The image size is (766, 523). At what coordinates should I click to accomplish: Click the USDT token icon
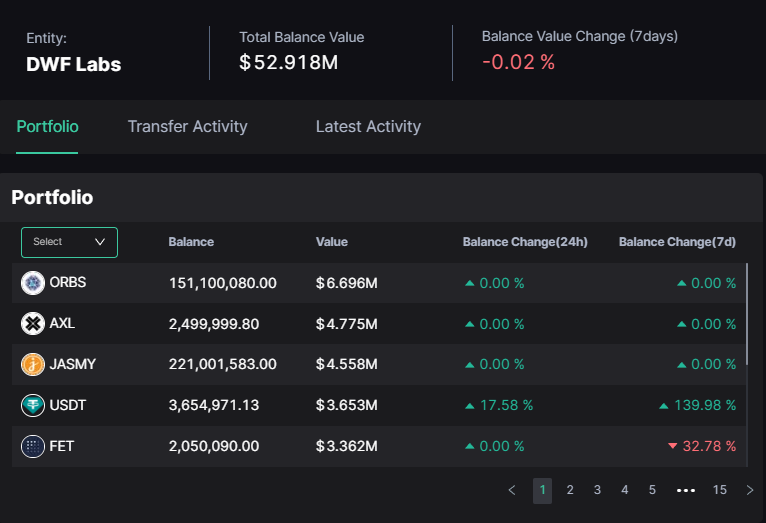point(33,405)
